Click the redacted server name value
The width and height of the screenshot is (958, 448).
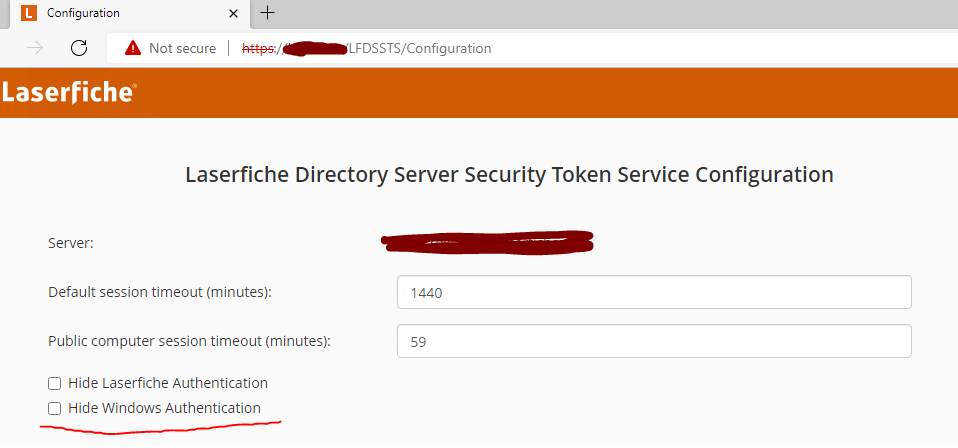click(488, 241)
